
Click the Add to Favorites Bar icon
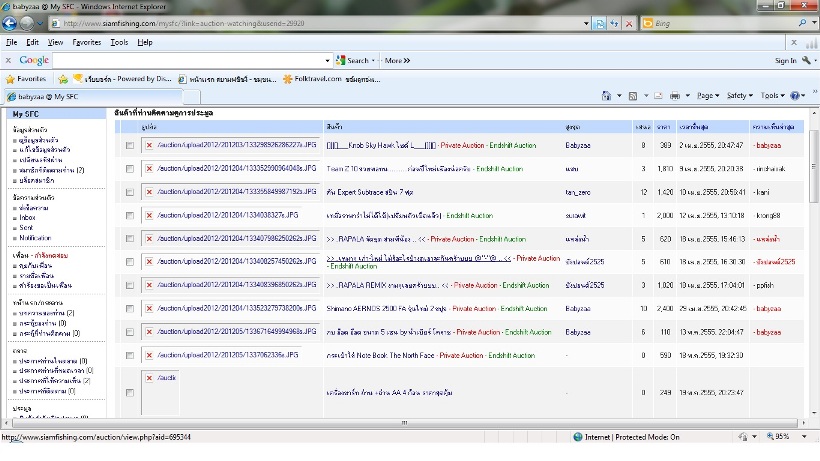click(63, 79)
